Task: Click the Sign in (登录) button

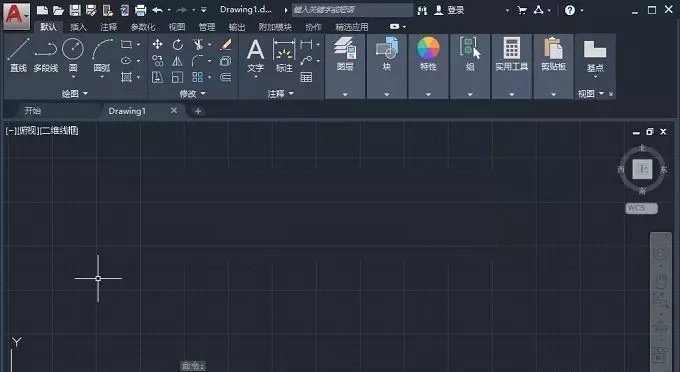Action: [450, 10]
